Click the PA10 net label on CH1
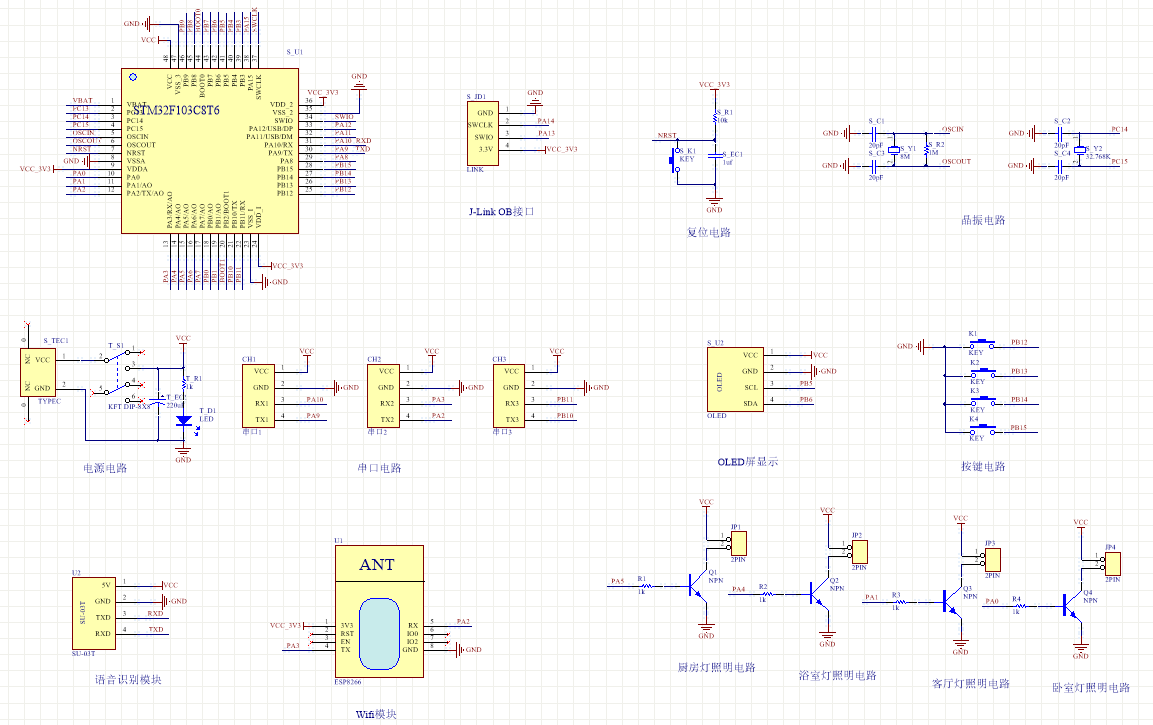This screenshot has width=1153, height=725. tap(315, 399)
